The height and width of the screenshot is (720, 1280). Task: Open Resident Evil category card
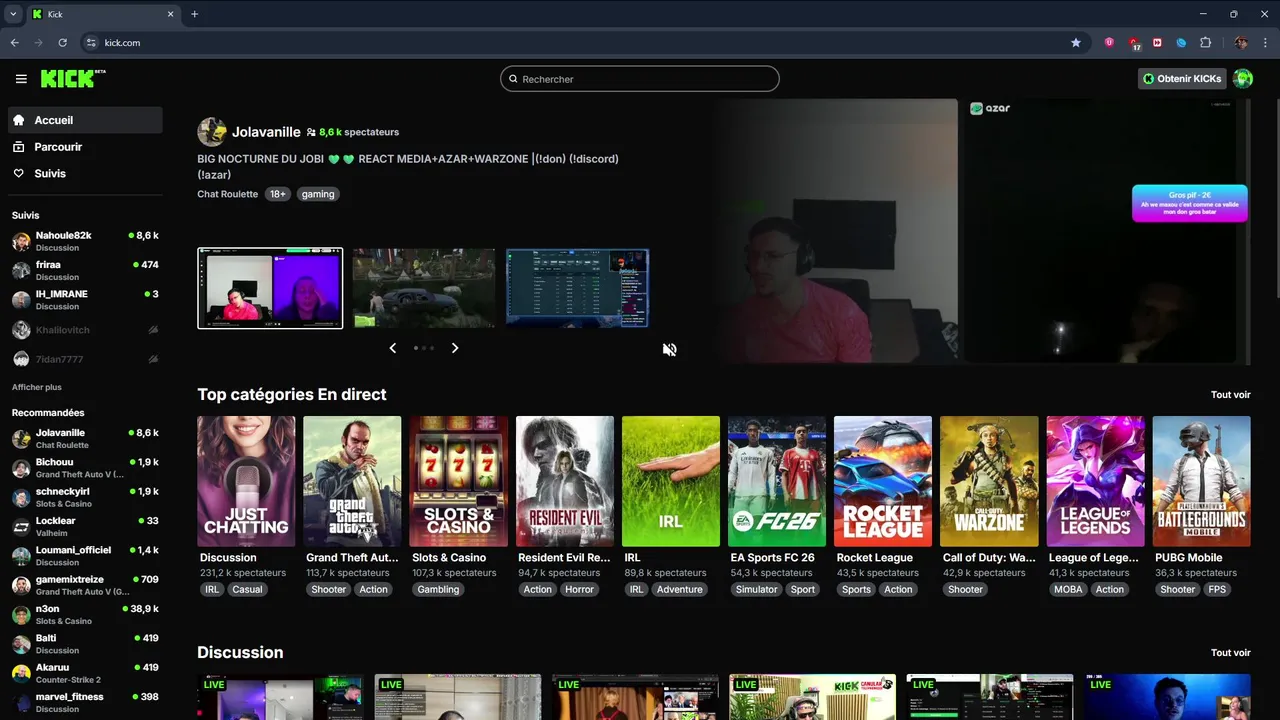(565, 481)
